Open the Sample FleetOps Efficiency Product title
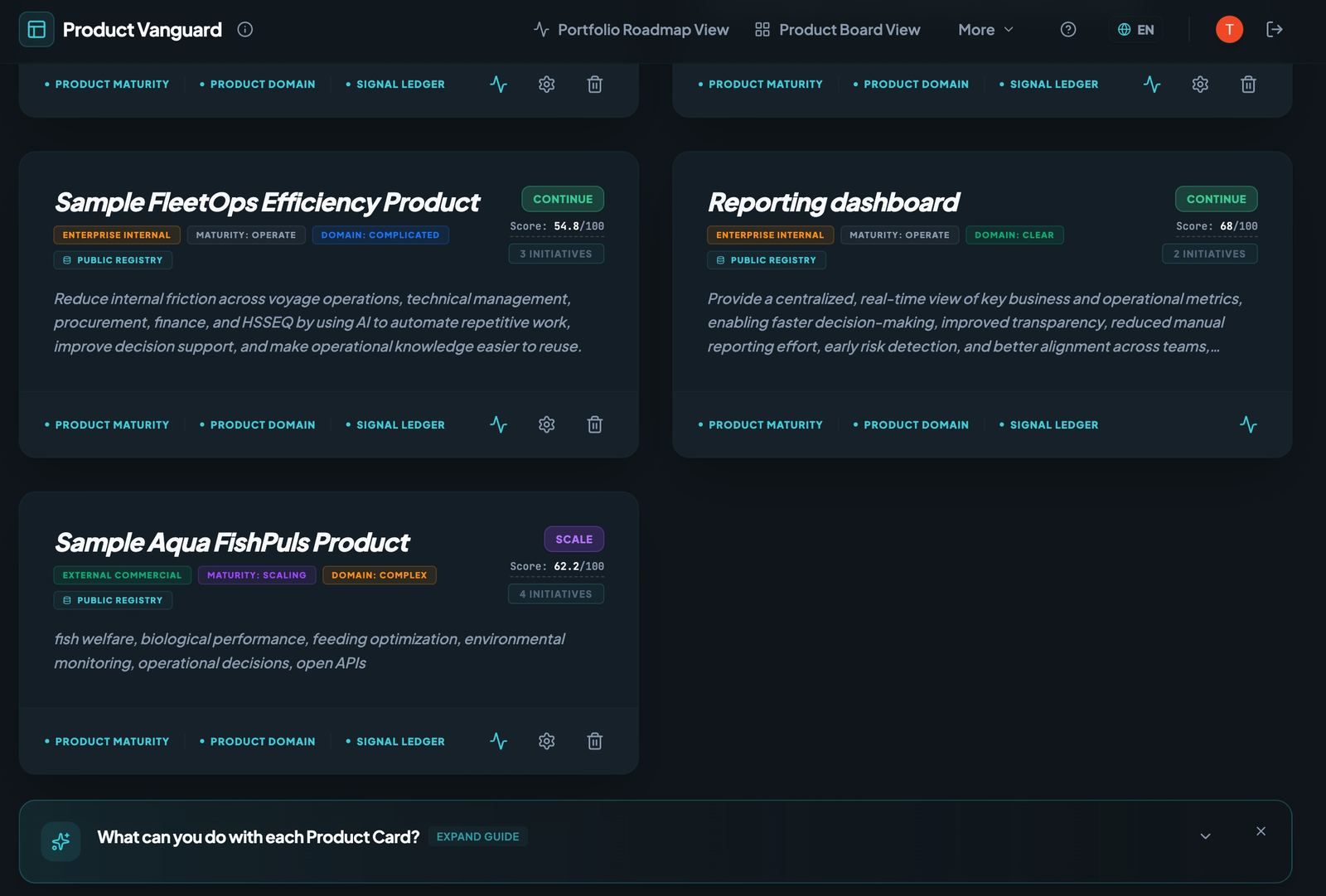 [x=267, y=202]
